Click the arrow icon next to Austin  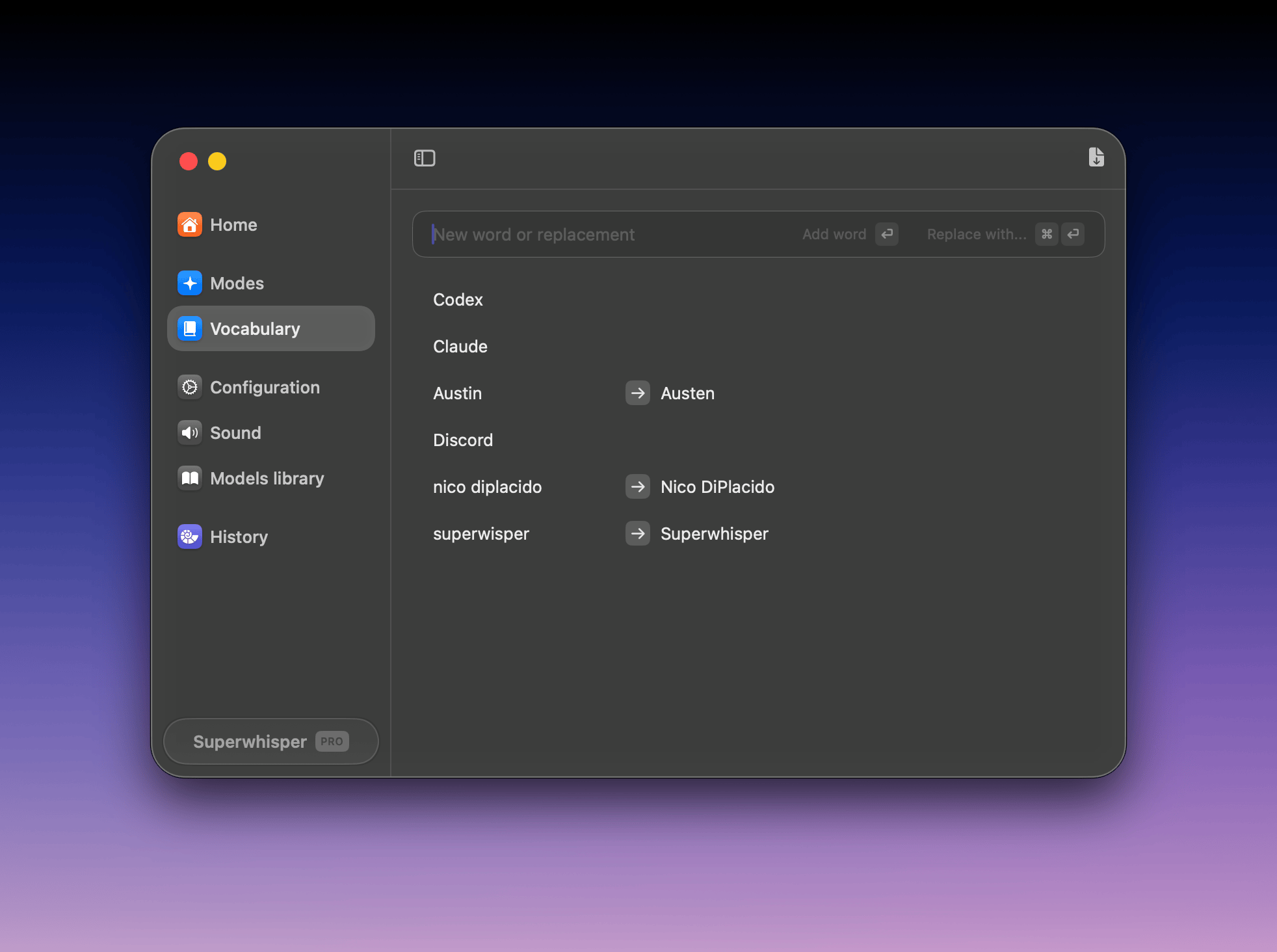pos(638,393)
